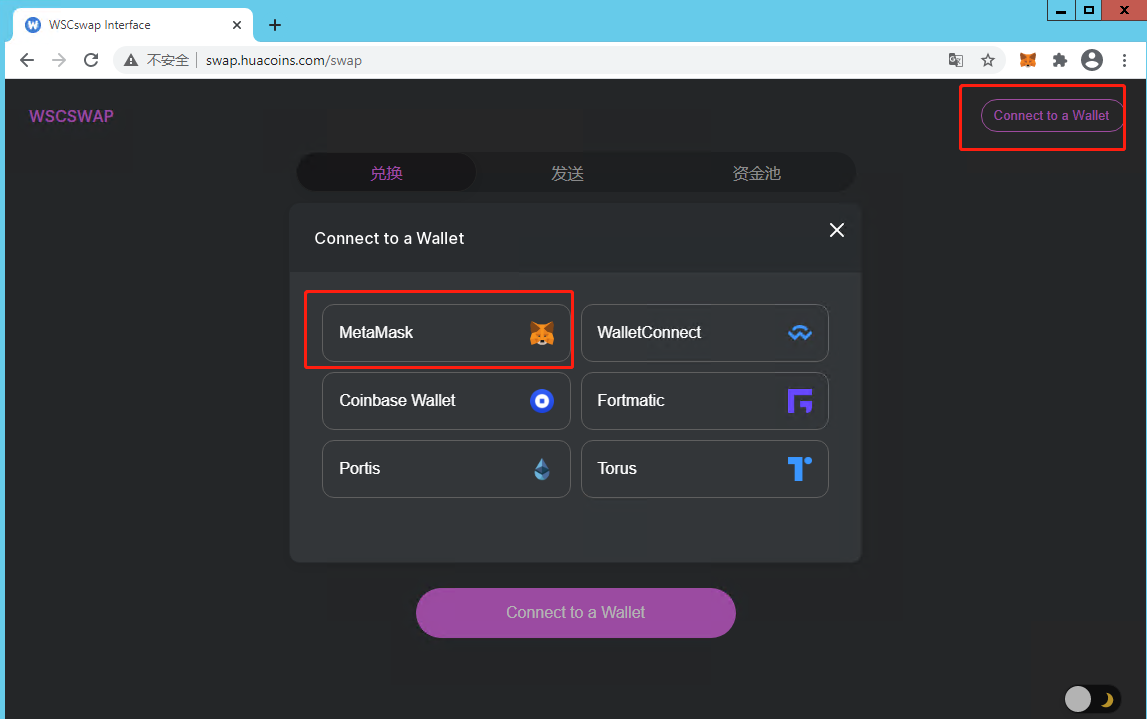The width and height of the screenshot is (1147, 719).
Task: Minimize the browser window
Action: coord(1061,10)
